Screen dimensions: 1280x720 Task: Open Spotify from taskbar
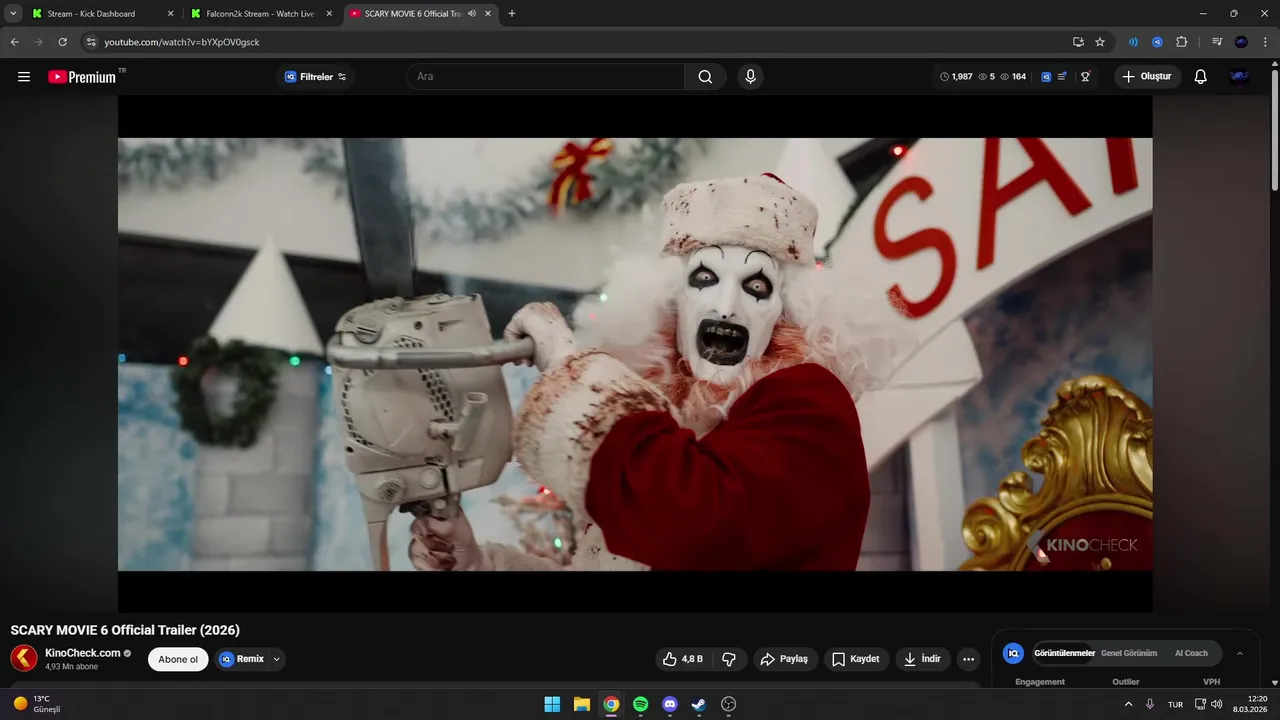click(x=641, y=704)
